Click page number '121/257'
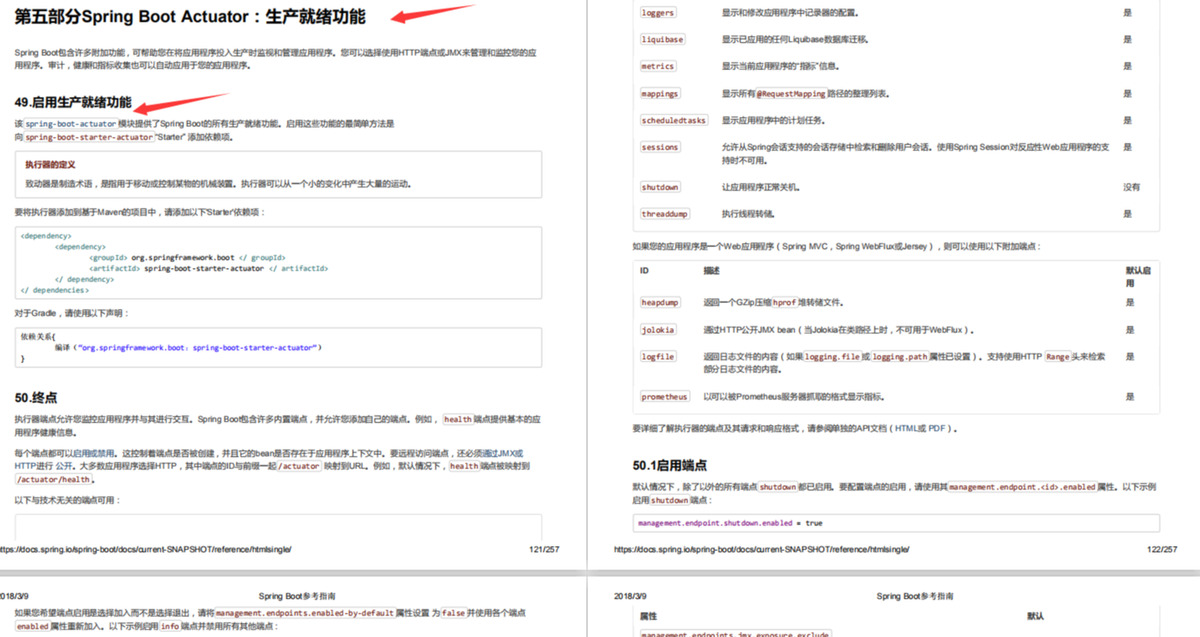1200x637 pixels. tap(544, 550)
